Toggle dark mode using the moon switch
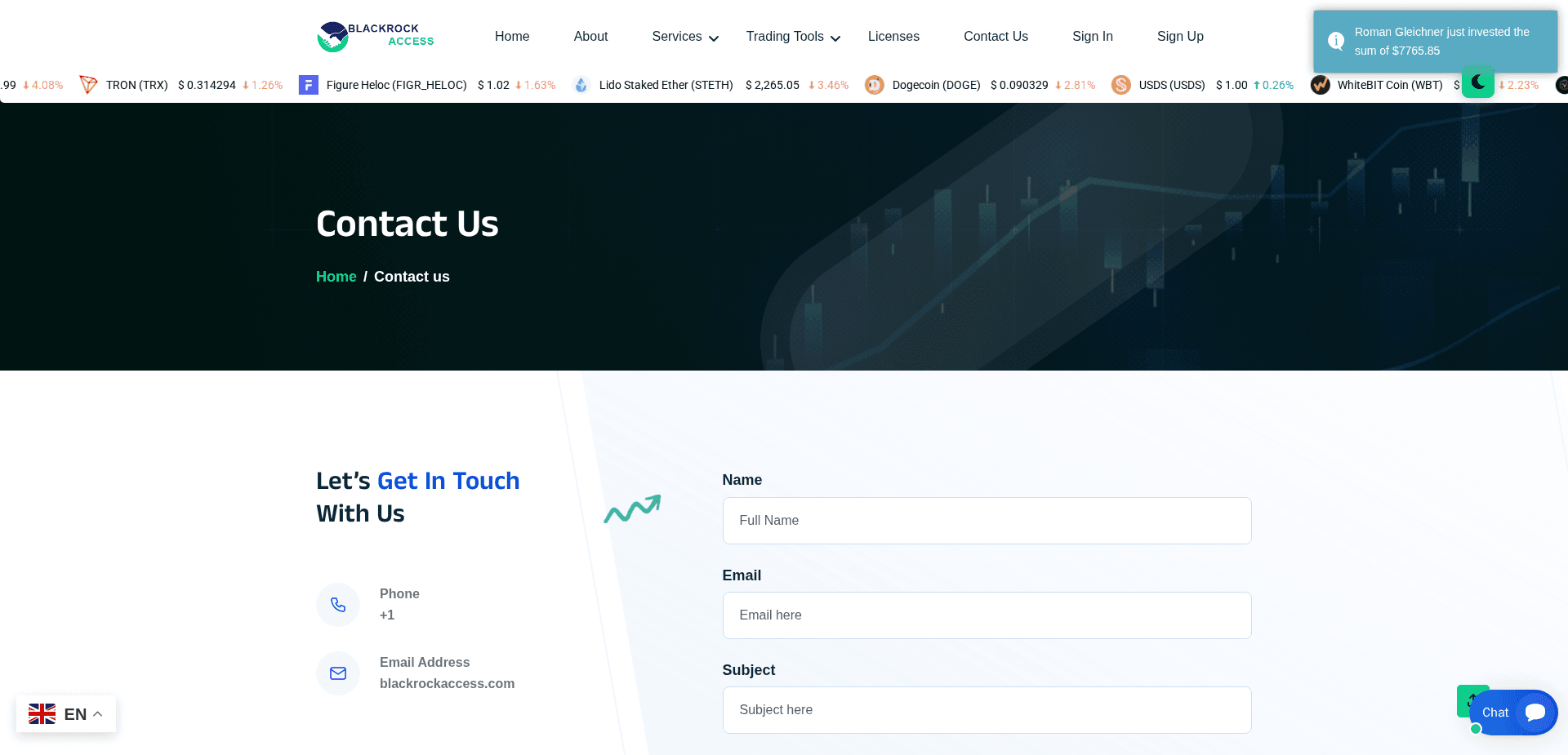 click(1477, 82)
